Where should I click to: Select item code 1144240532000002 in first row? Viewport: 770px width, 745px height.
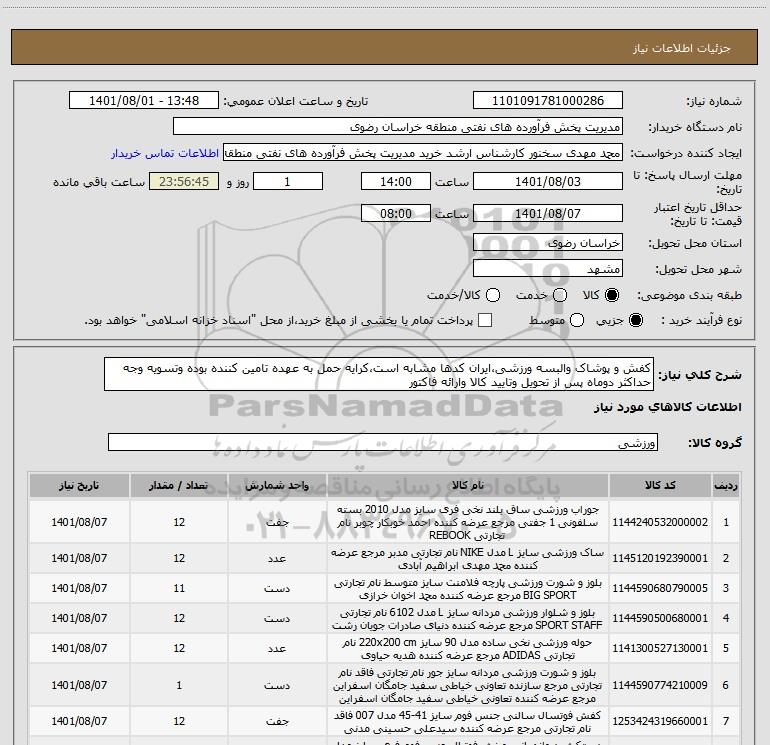pos(669,522)
